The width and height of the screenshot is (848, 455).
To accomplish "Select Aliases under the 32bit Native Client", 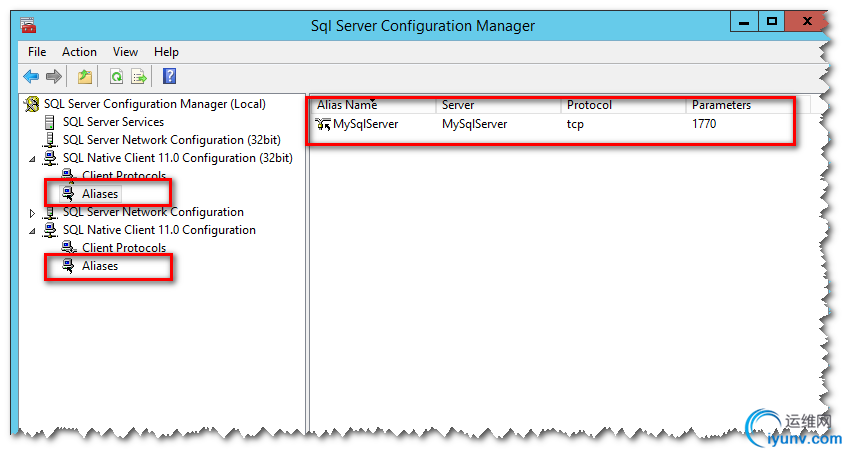I will 100,194.
